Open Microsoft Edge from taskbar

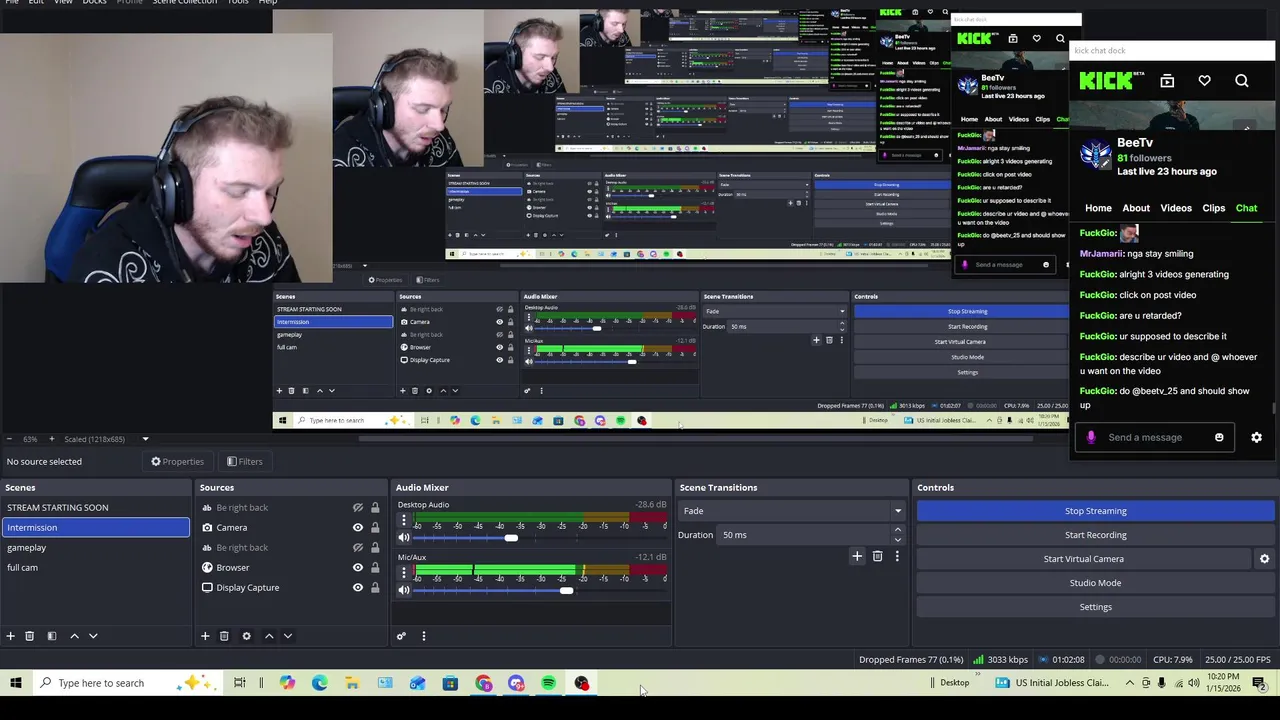[x=320, y=683]
